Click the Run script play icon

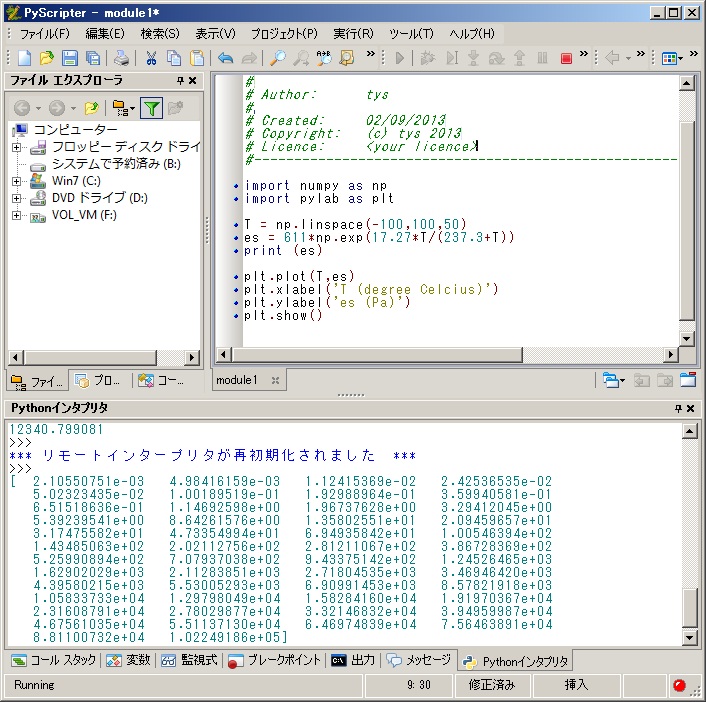pos(400,58)
